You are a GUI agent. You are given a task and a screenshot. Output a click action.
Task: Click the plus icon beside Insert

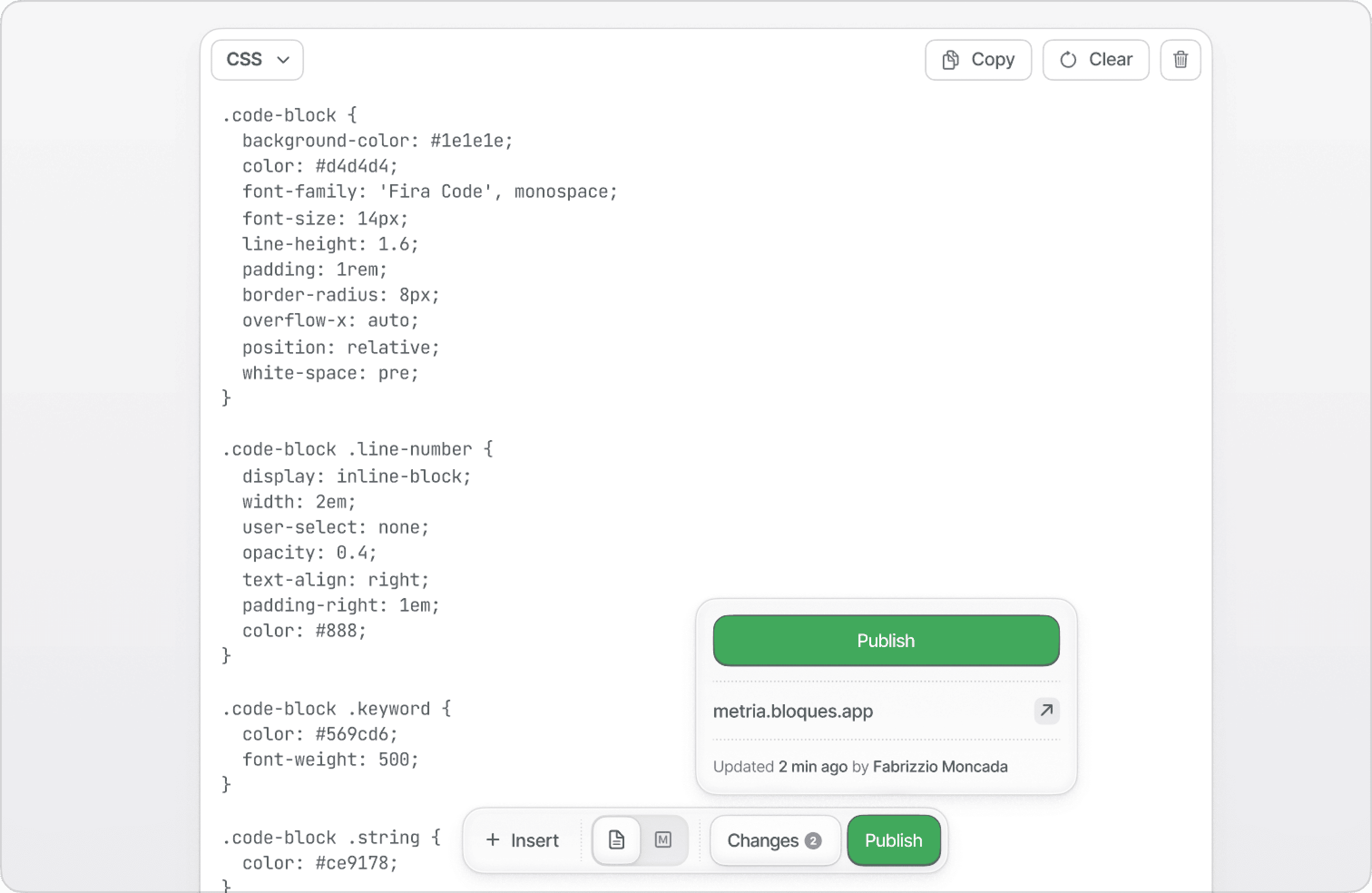click(x=494, y=840)
